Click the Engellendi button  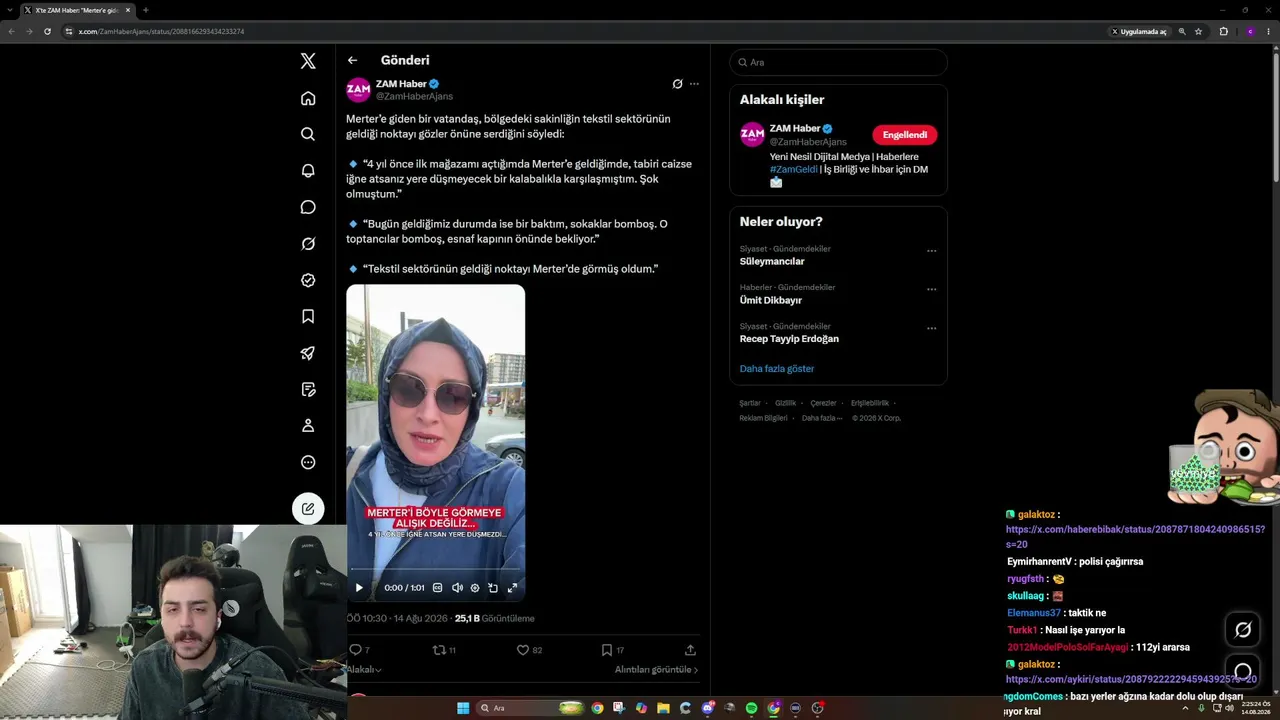904,135
